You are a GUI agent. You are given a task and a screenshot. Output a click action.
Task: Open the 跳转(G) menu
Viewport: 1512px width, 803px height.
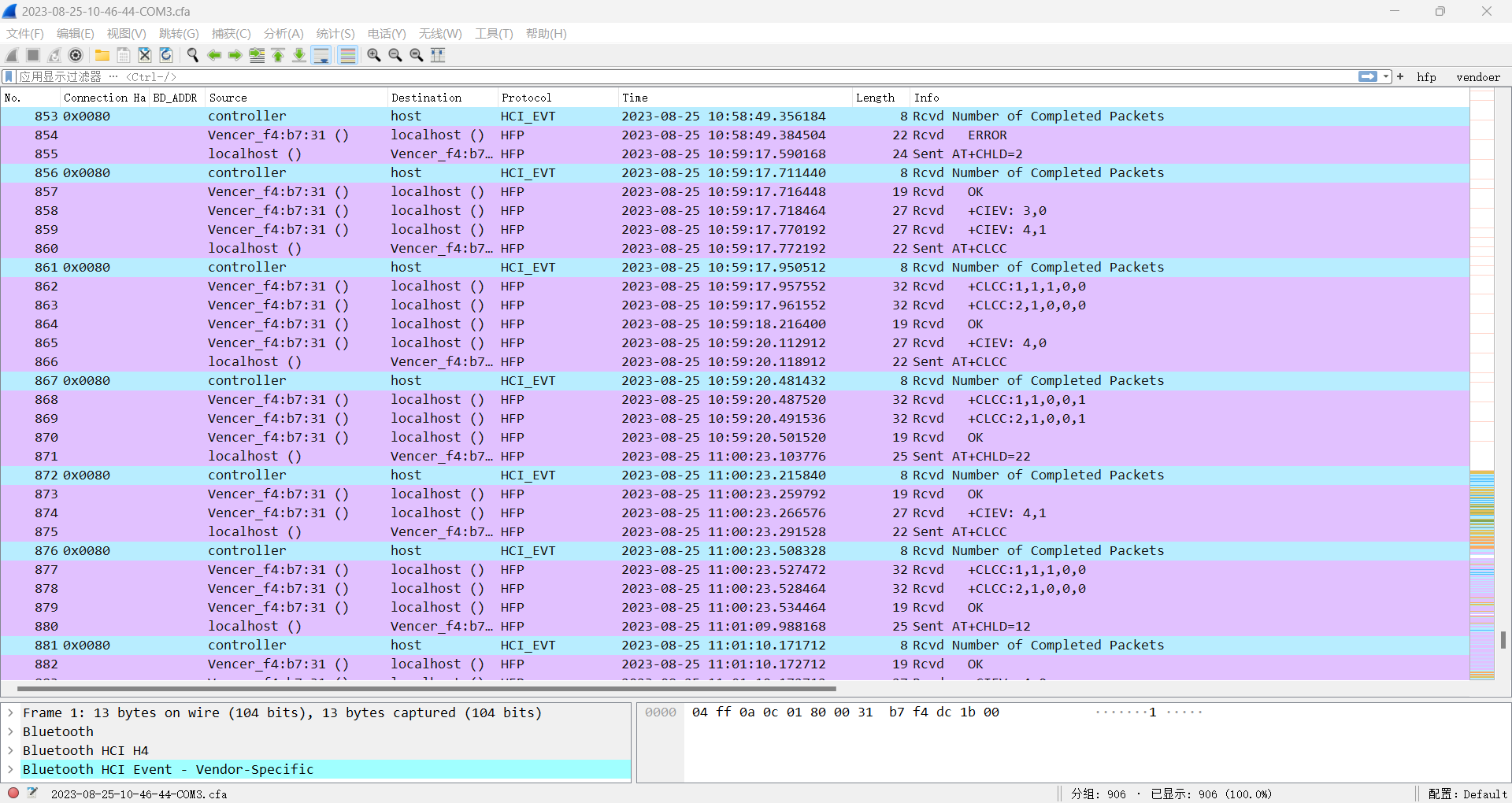point(179,34)
